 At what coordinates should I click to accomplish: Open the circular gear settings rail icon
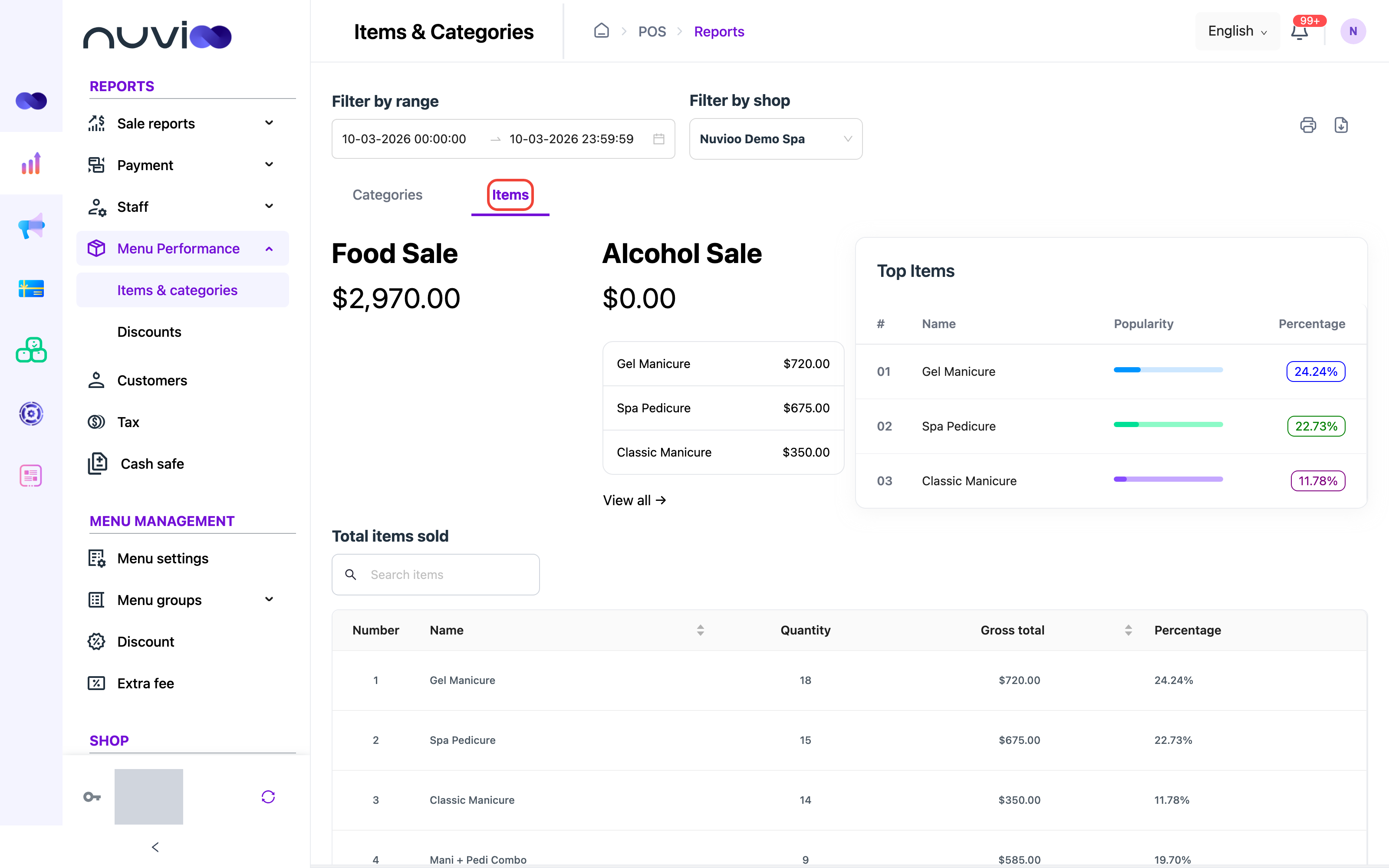31,413
